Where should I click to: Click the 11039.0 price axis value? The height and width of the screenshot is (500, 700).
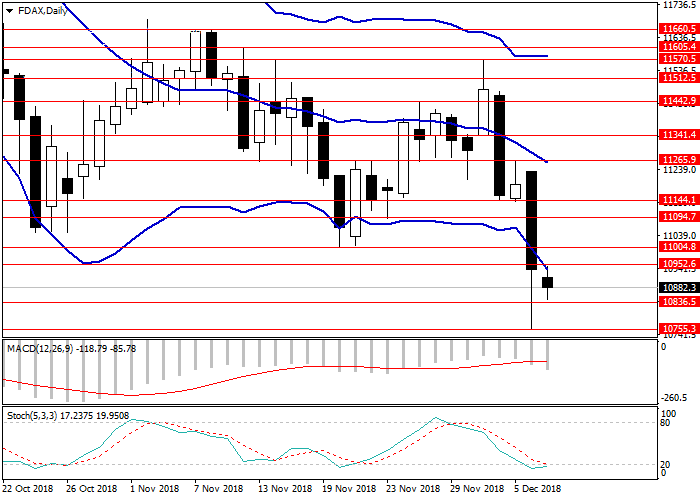pos(679,236)
